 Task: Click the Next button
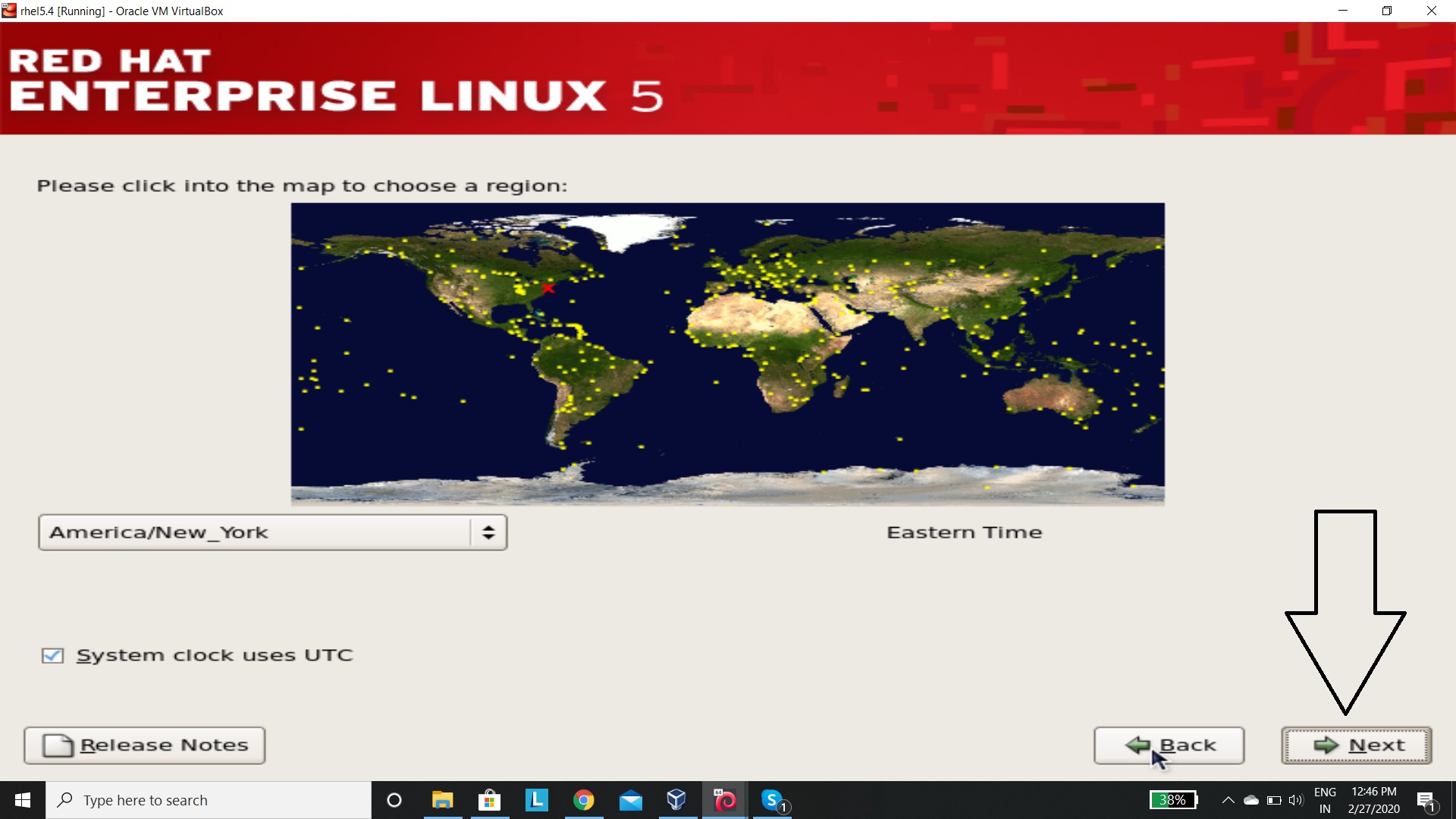pos(1356,745)
